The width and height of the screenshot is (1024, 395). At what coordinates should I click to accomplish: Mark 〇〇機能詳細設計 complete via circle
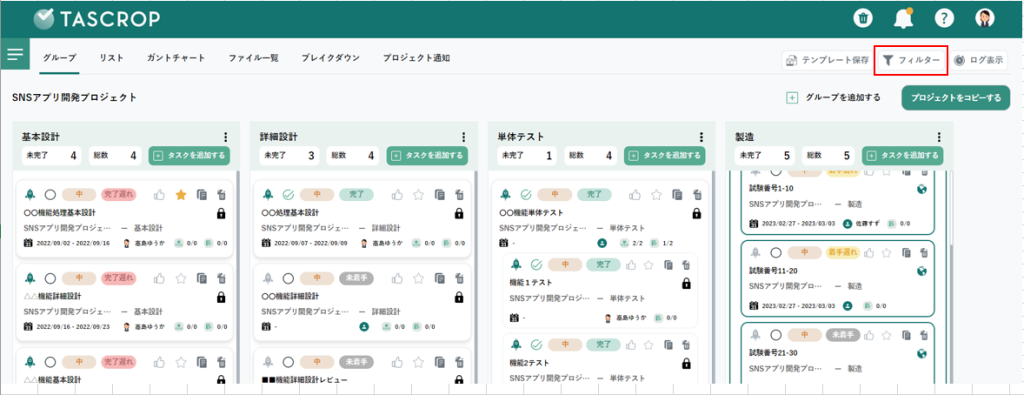click(x=288, y=278)
